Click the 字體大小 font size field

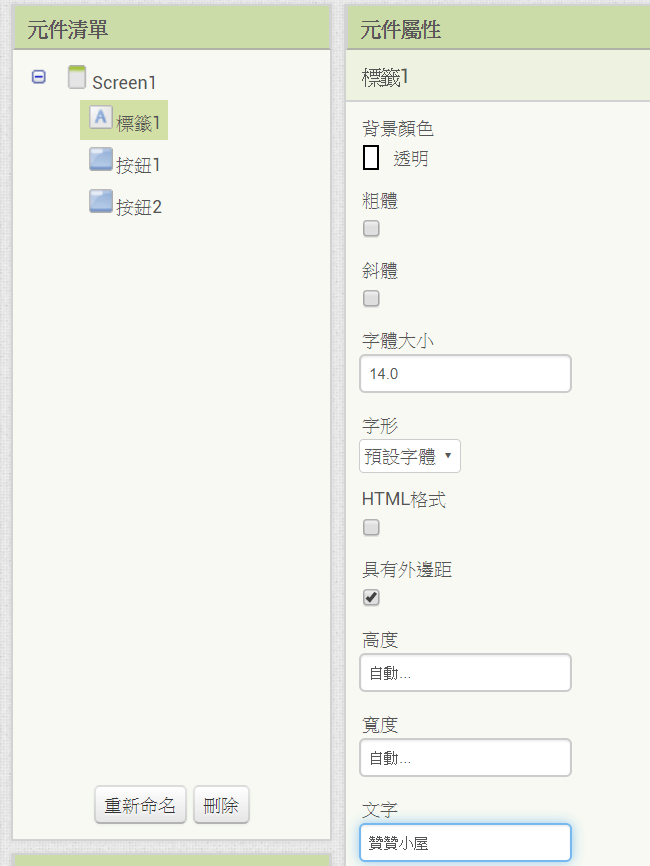point(465,374)
